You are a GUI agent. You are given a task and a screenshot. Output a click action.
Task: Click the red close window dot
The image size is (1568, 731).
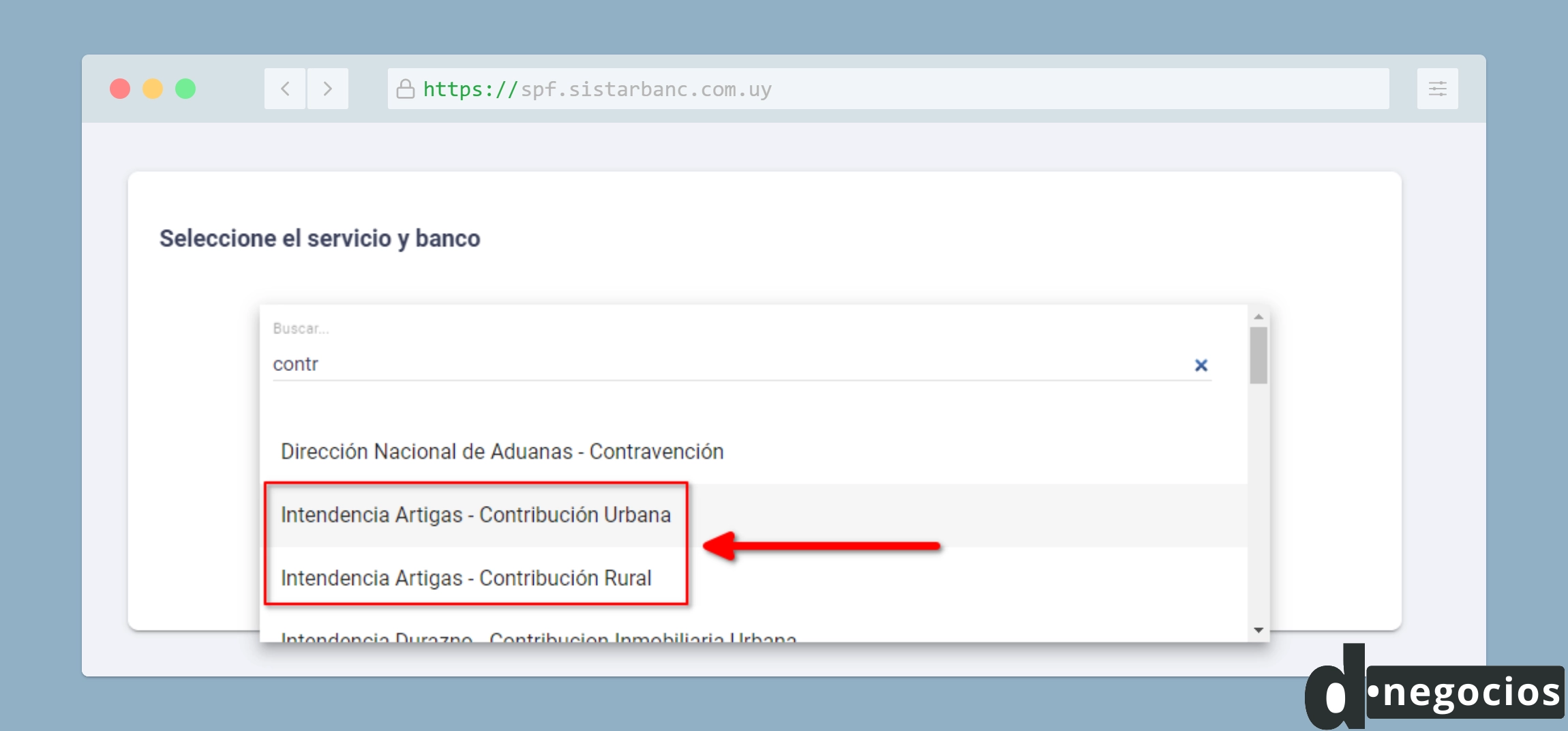coord(120,89)
